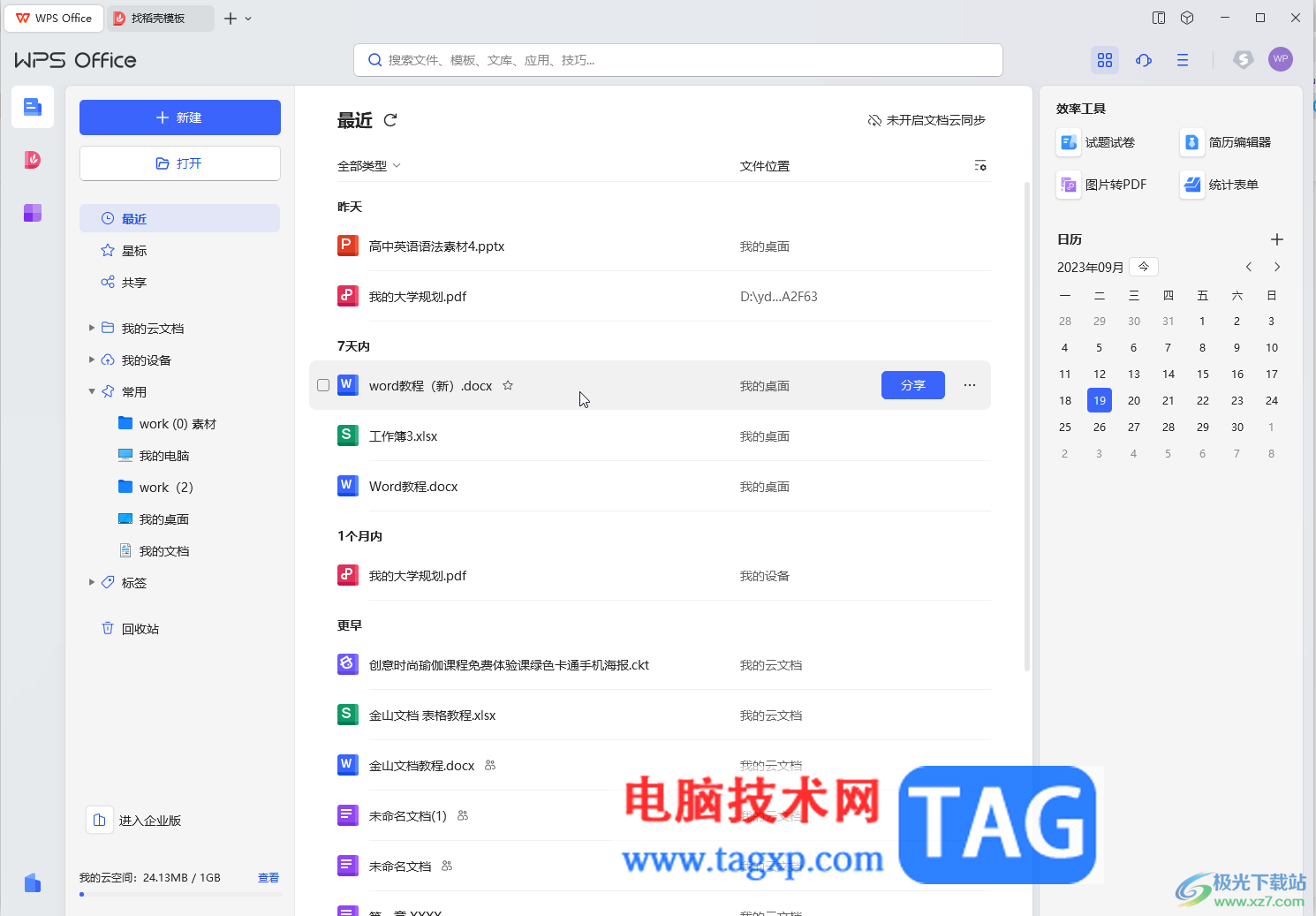Screen dimensions: 1316x916
Task: Expand the 标签 tree node
Action: [92, 582]
